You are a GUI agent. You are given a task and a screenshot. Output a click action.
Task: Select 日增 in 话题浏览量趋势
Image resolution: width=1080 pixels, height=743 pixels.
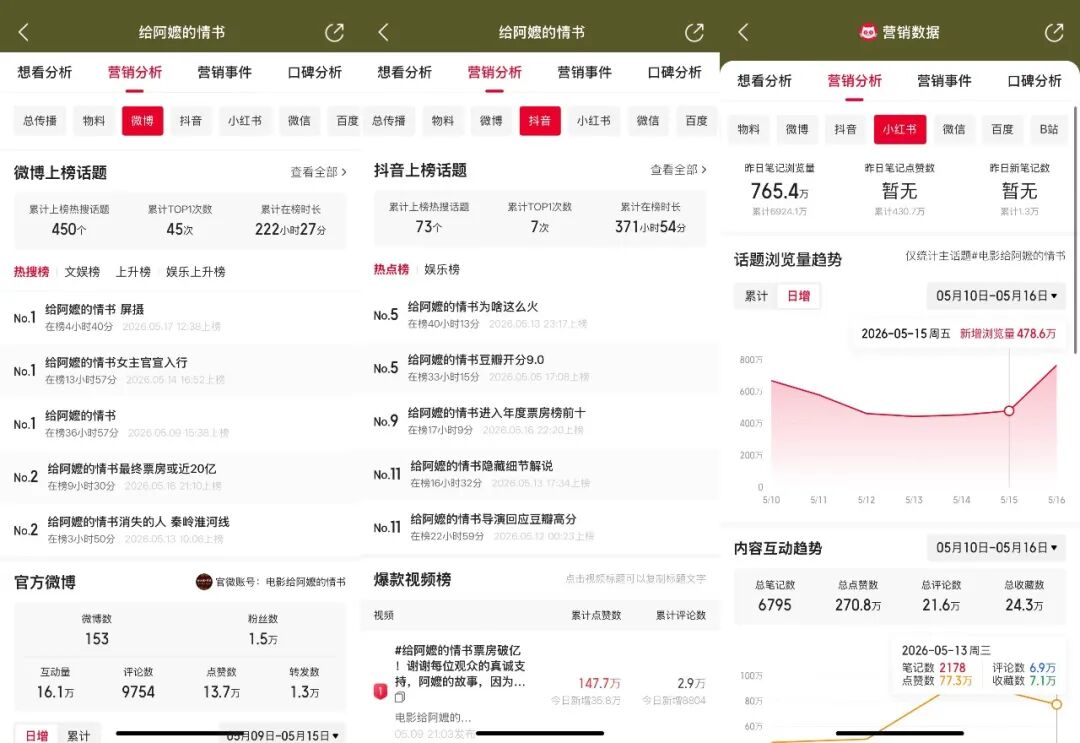(798, 296)
